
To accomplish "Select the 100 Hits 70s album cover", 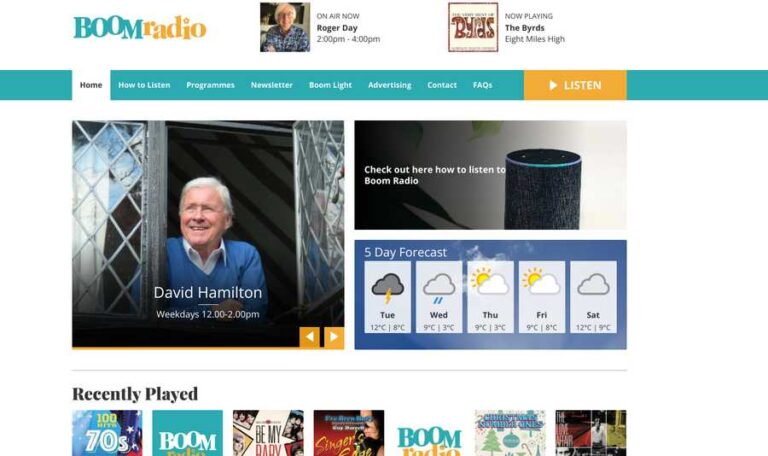I will point(107,433).
